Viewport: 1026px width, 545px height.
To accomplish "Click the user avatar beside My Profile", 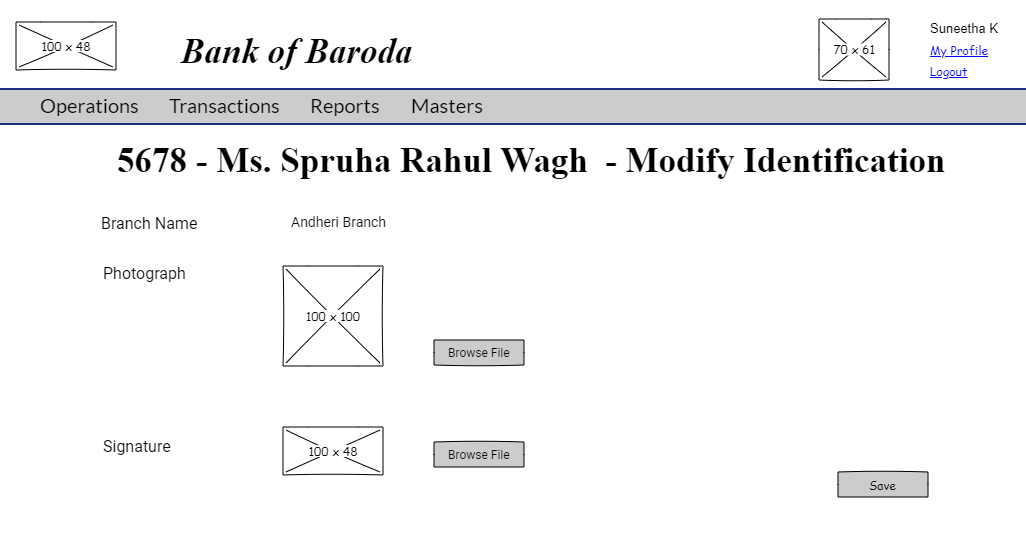I will click(x=854, y=50).
